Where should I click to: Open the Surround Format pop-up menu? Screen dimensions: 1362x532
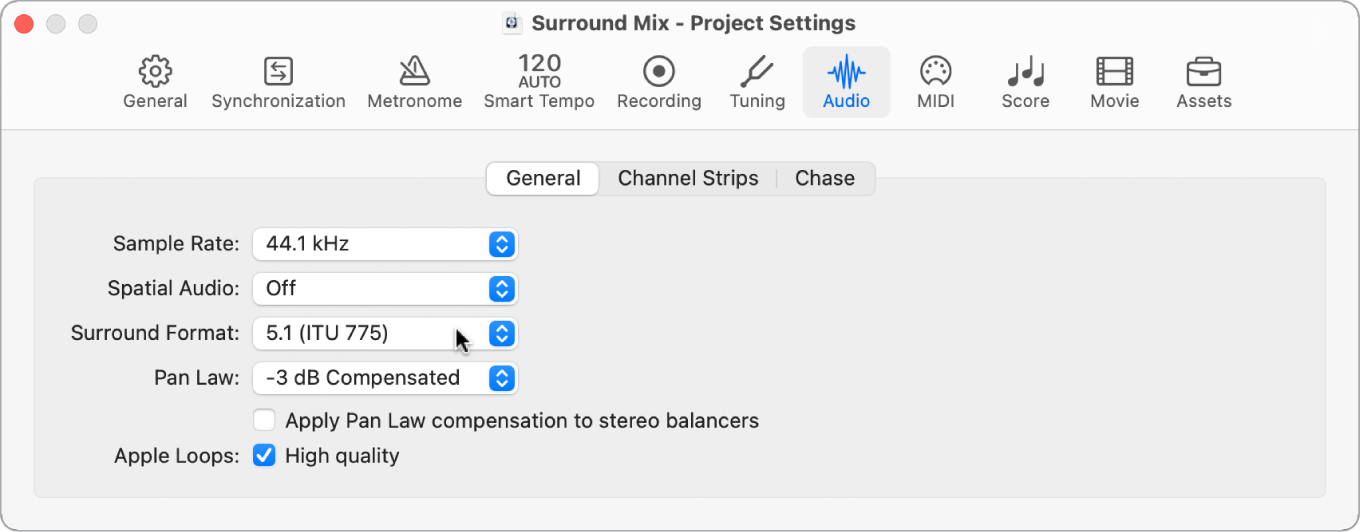(x=385, y=333)
